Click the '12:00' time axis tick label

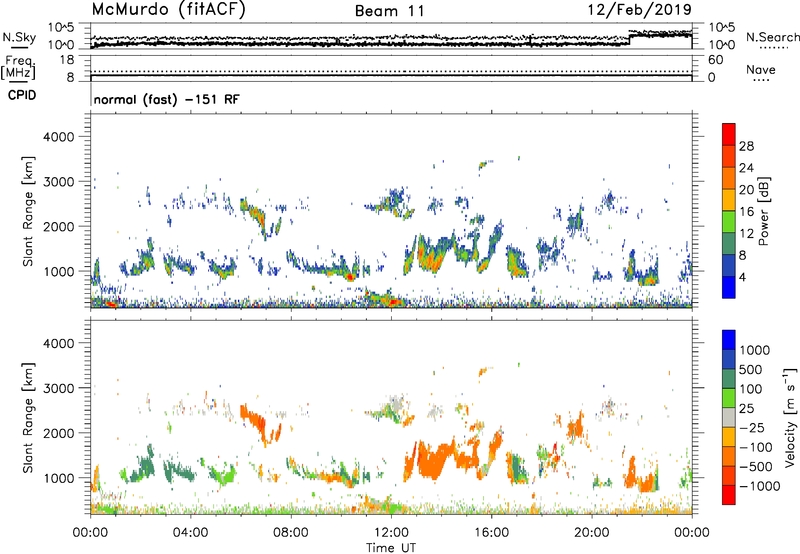pyautogui.click(x=391, y=533)
